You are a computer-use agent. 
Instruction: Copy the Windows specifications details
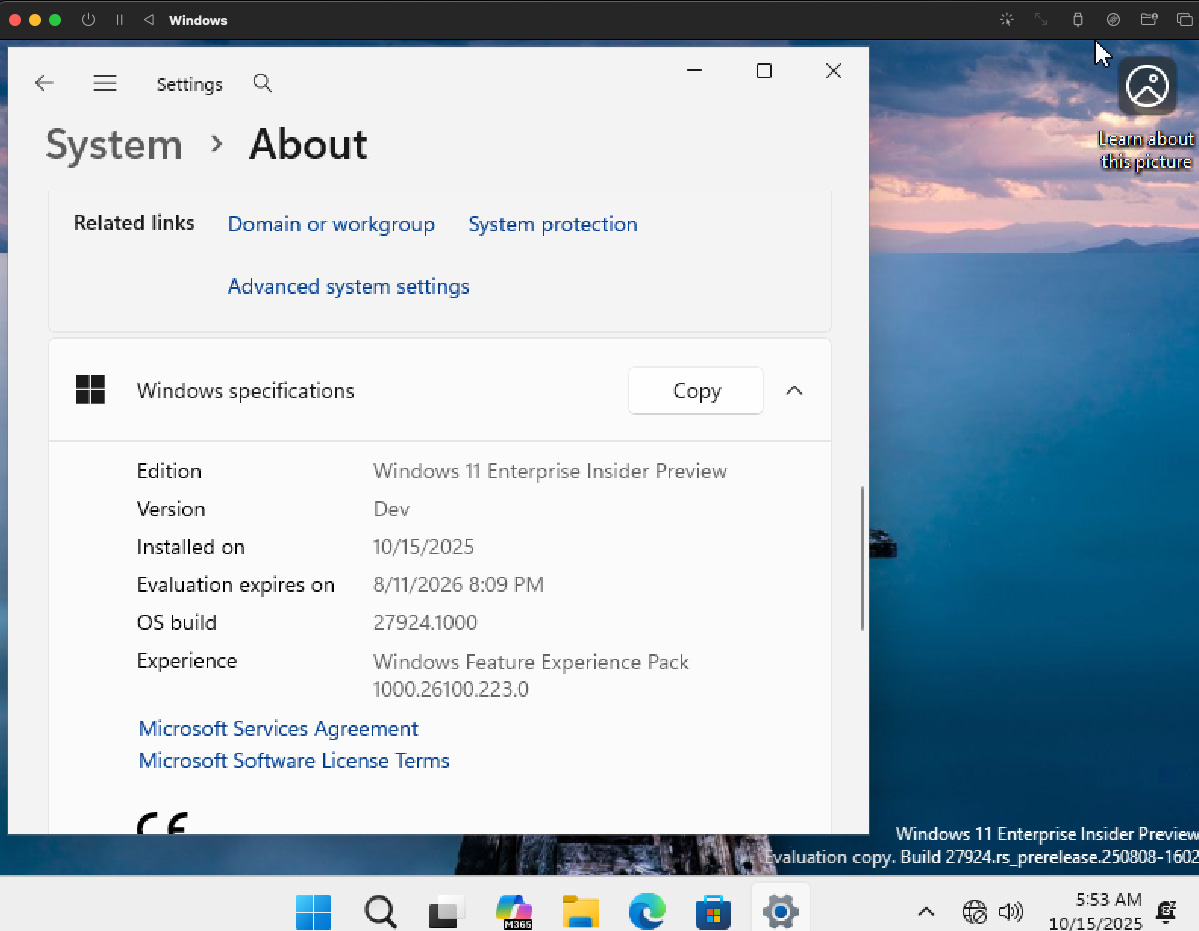click(x=695, y=391)
